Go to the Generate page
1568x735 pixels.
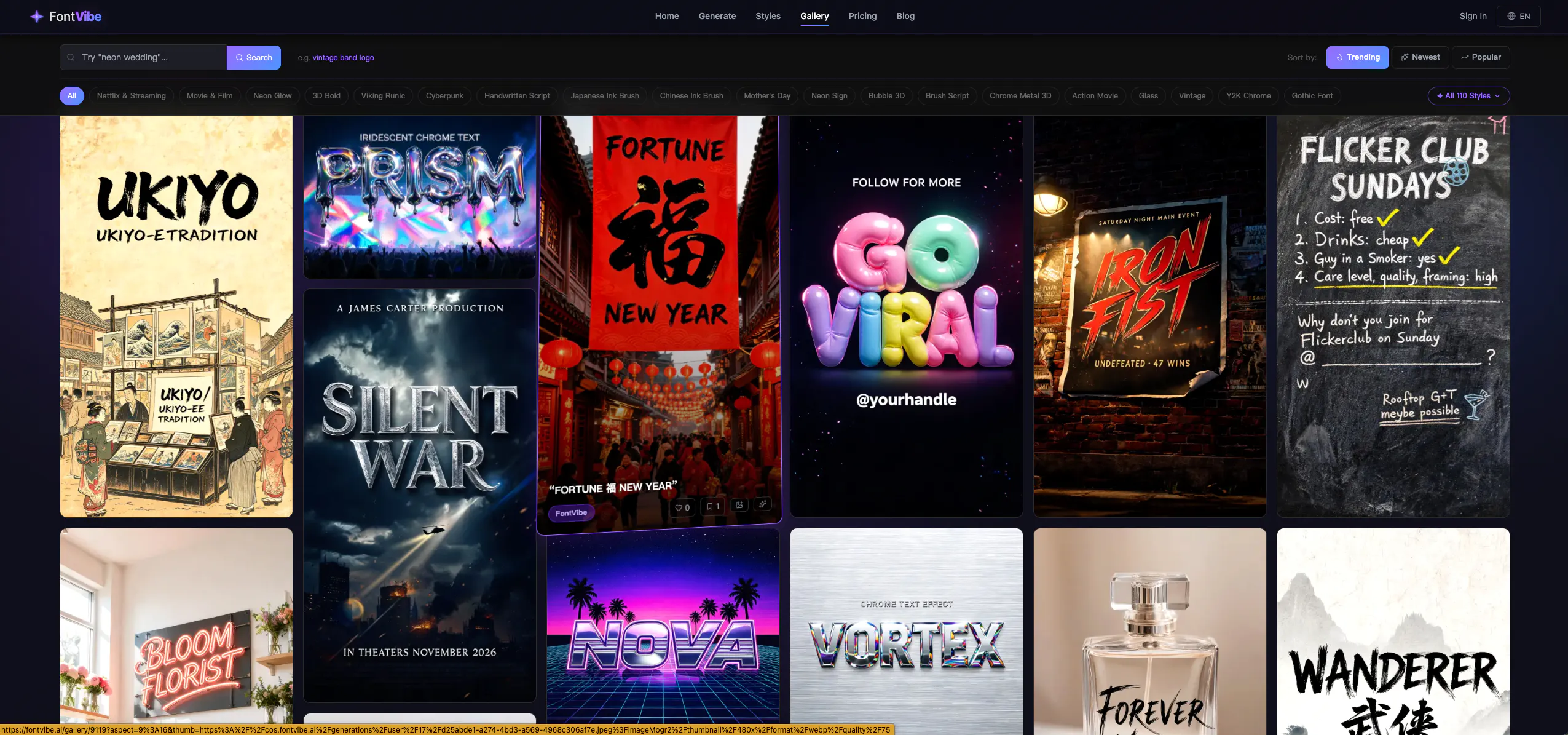coord(717,16)
